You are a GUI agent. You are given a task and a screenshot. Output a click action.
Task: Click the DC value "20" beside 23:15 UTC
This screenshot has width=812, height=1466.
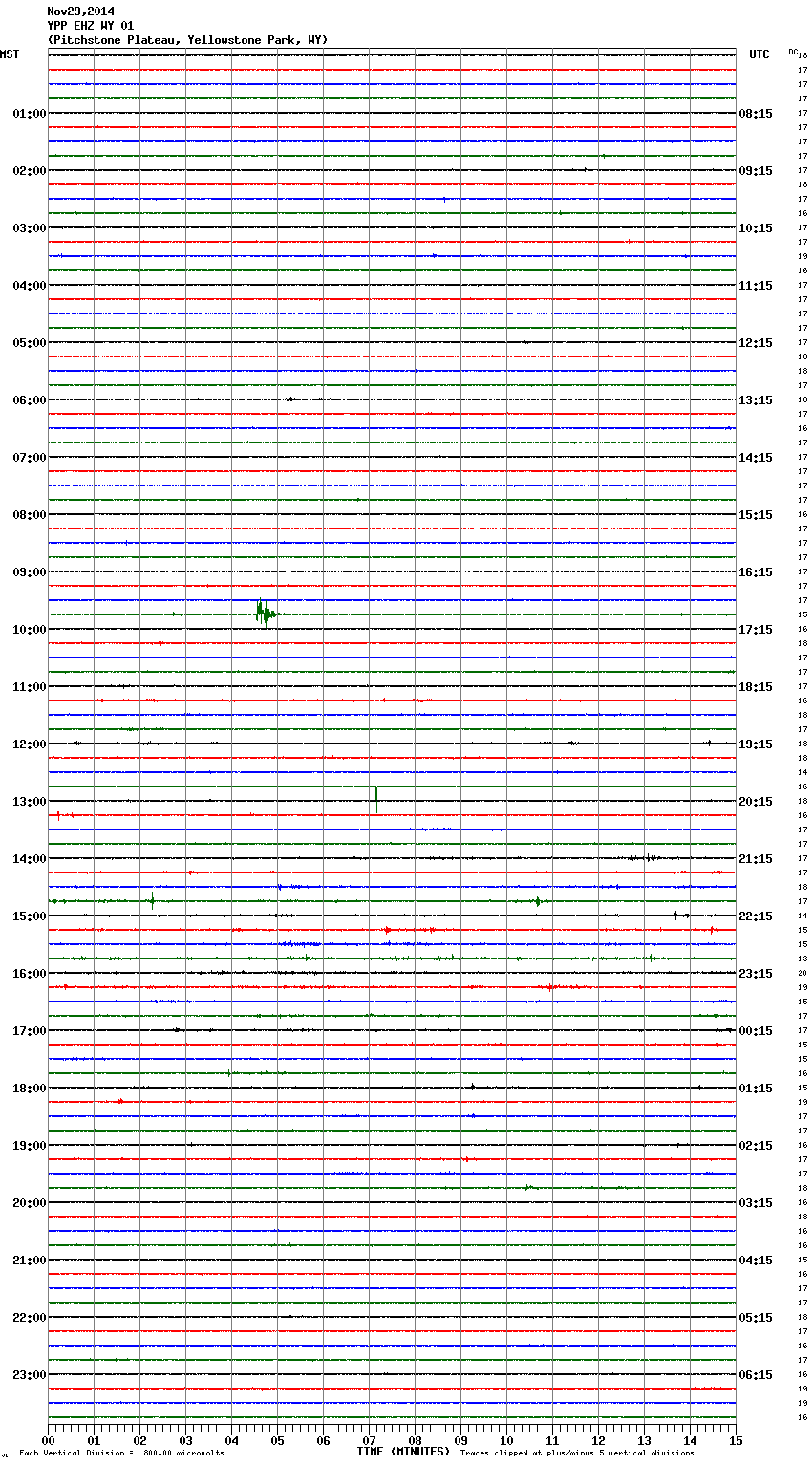[802, 974]
